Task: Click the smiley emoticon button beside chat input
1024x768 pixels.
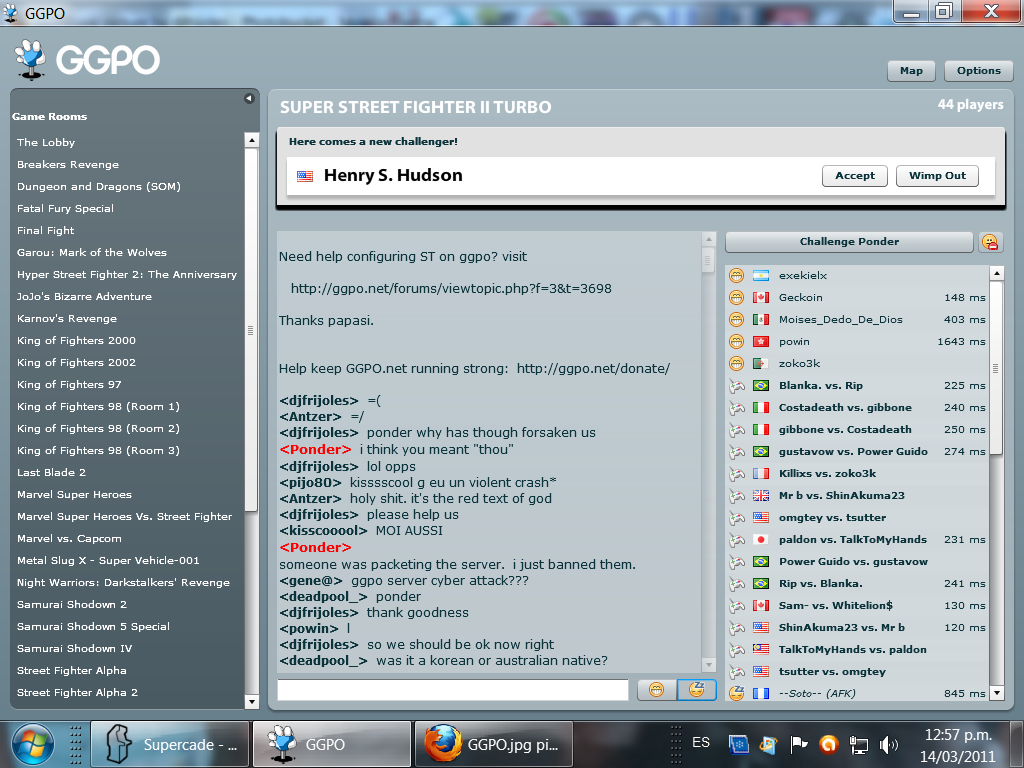Action: [x=656, y=690]
